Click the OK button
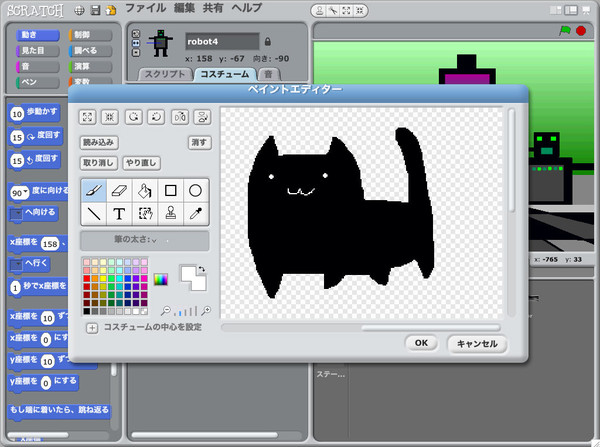Screen dimensions: 600x447 [x=421, y=343]
